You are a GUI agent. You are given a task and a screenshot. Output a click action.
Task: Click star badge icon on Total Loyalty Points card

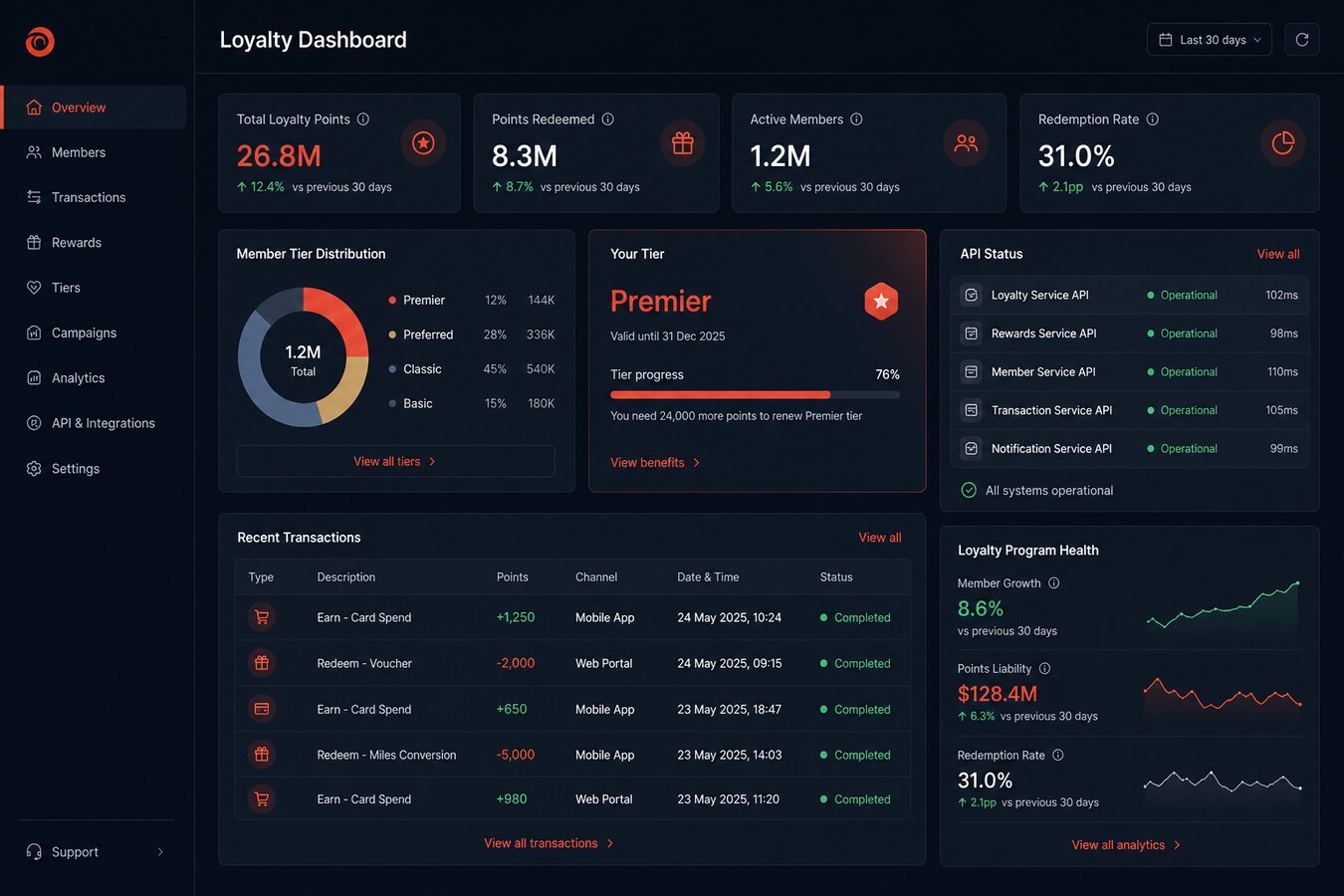tap(423, 143)
